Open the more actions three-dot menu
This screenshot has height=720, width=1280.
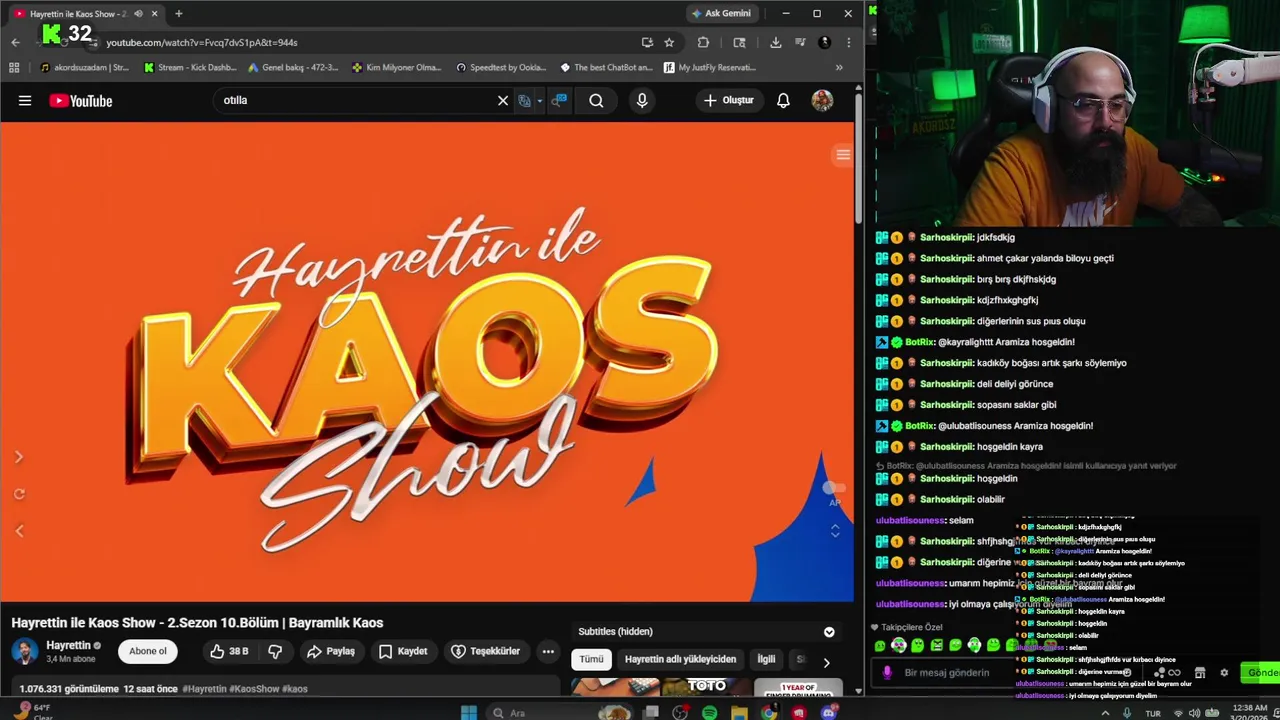pyautogui.click(x=548, y=651)
